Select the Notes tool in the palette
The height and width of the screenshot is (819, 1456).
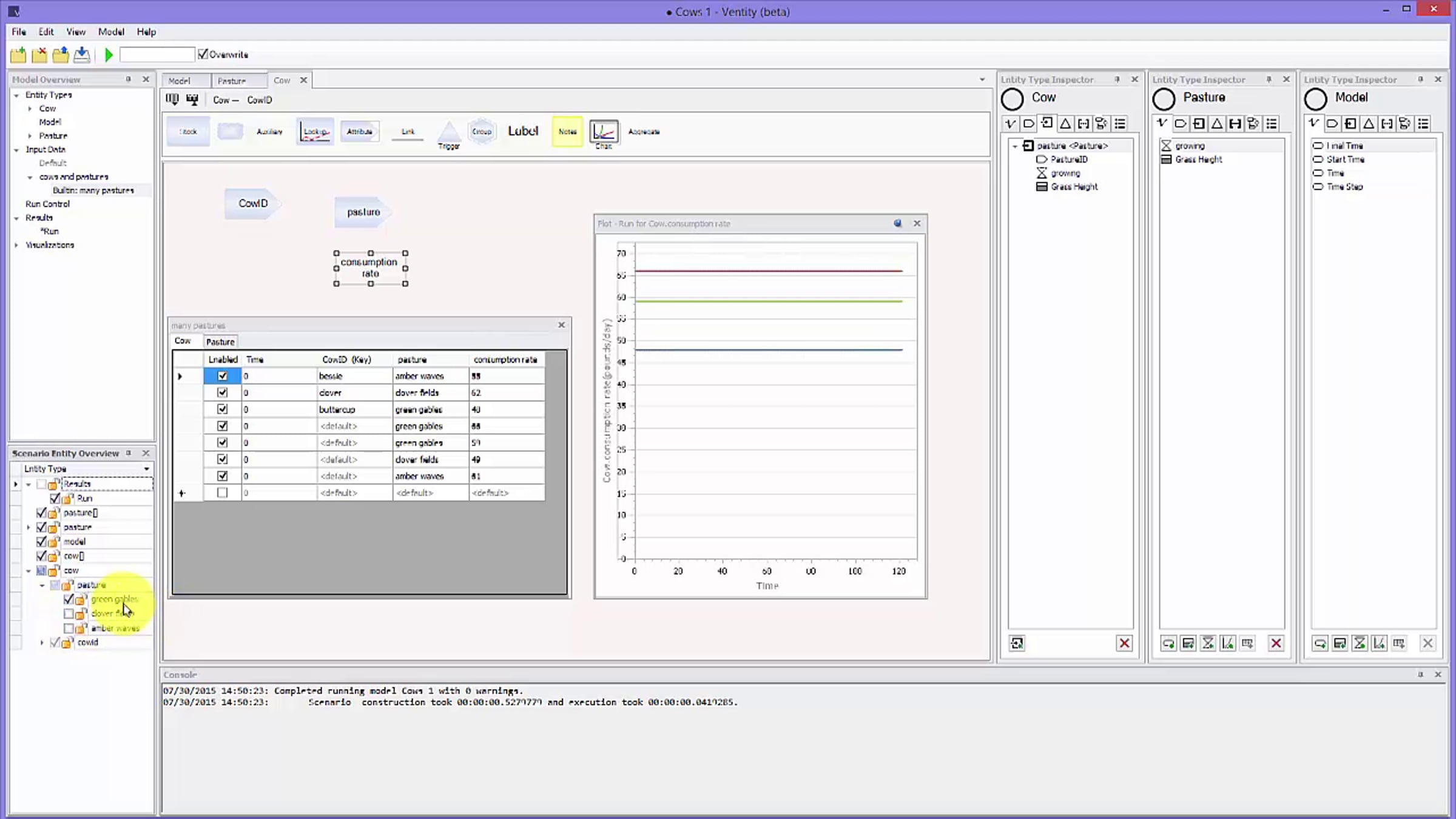[x=567, y=132]
